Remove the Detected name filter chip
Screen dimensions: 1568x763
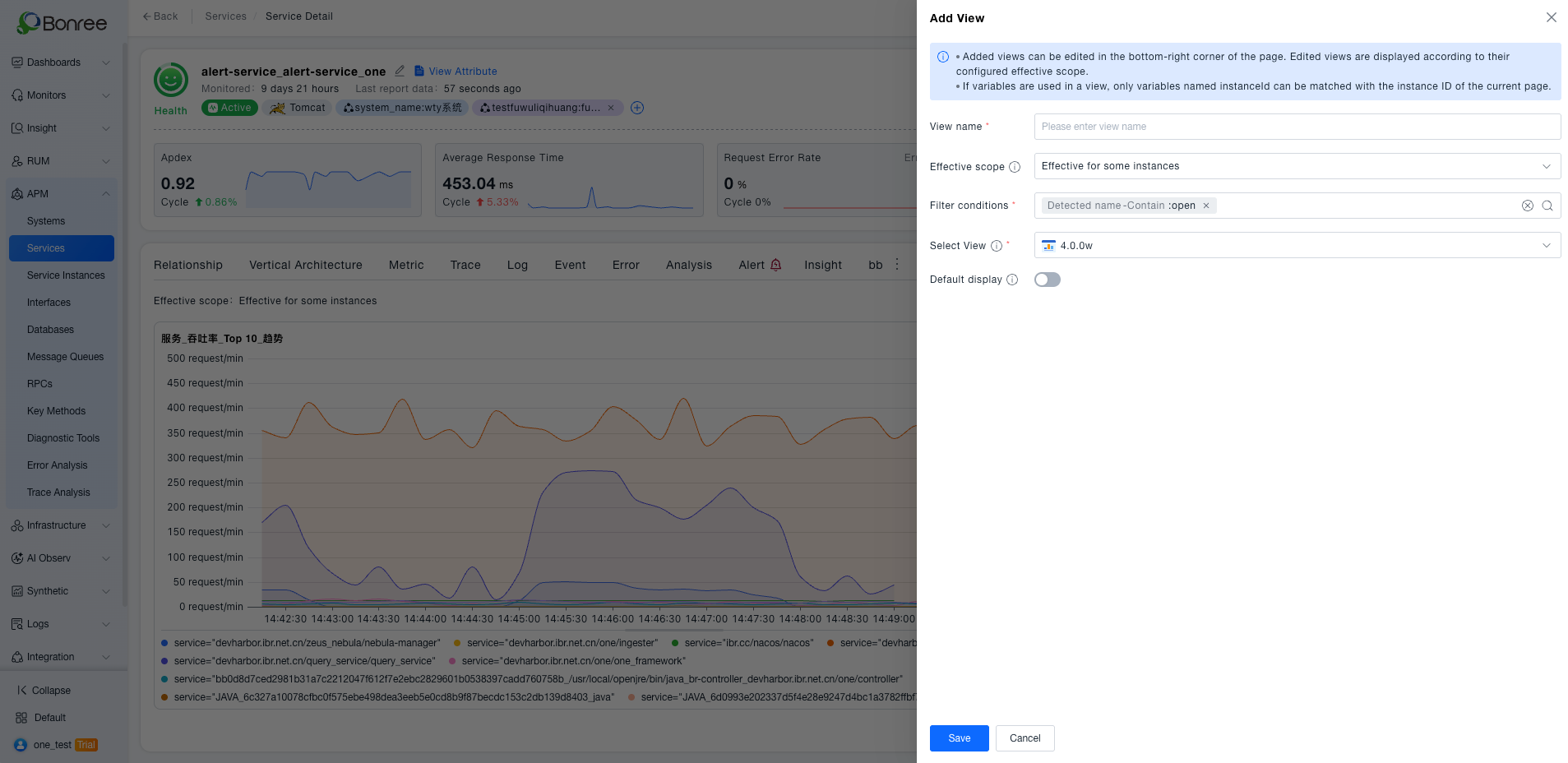tap(1206, 206)
